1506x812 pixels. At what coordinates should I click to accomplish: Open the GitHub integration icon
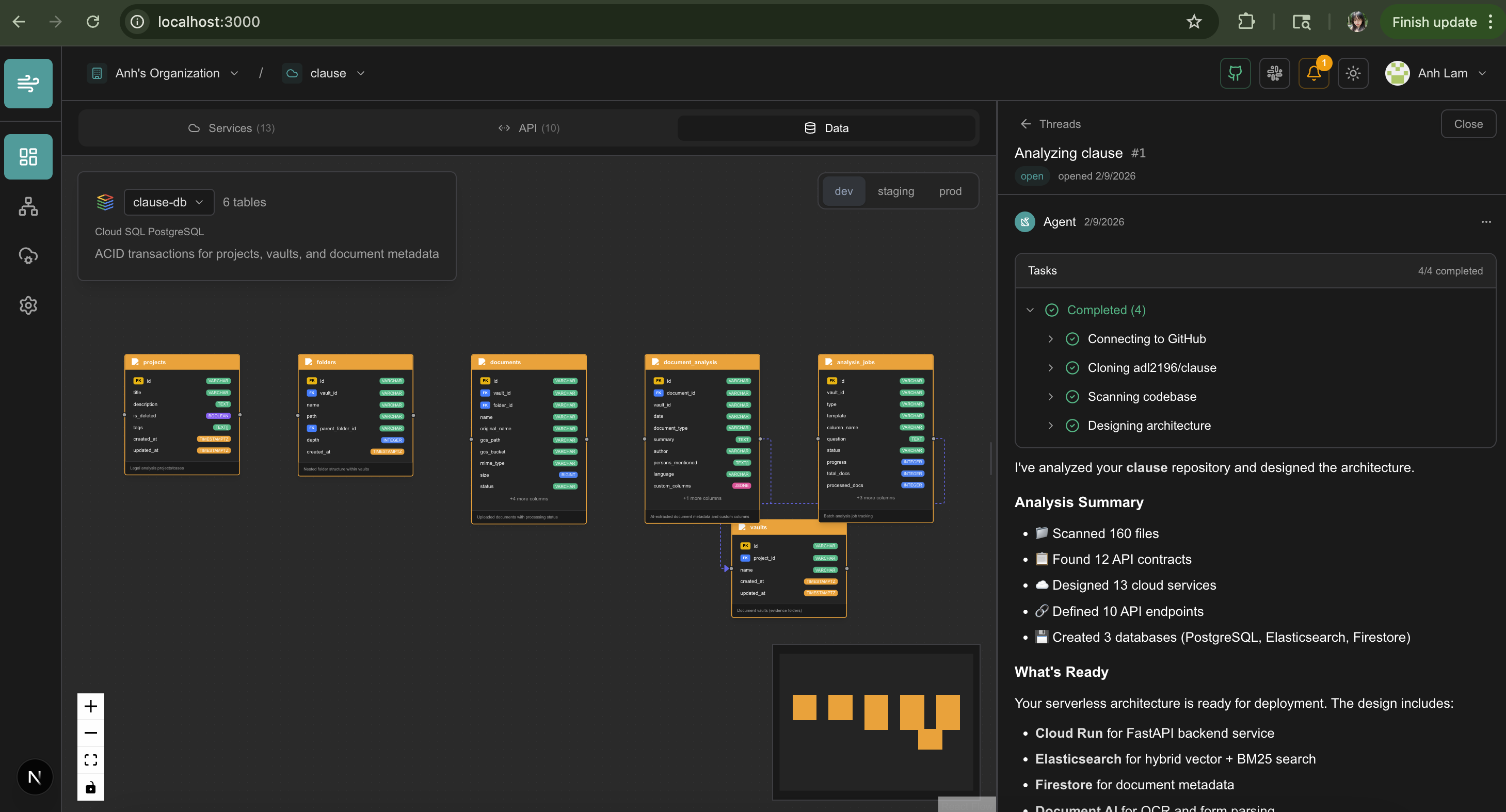point(1235,73)
